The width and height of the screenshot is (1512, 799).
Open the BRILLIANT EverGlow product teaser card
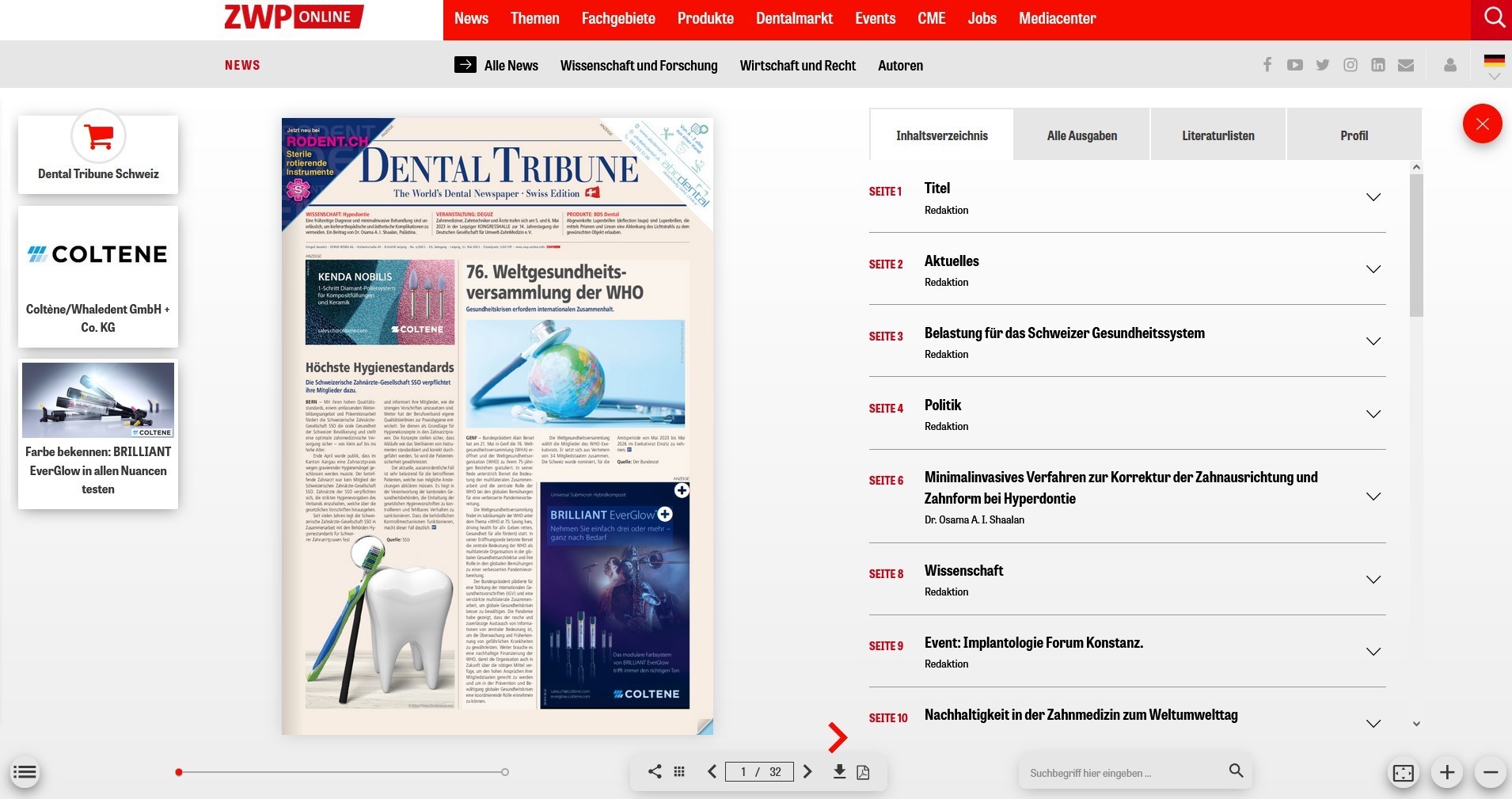(x=98, y=434)
